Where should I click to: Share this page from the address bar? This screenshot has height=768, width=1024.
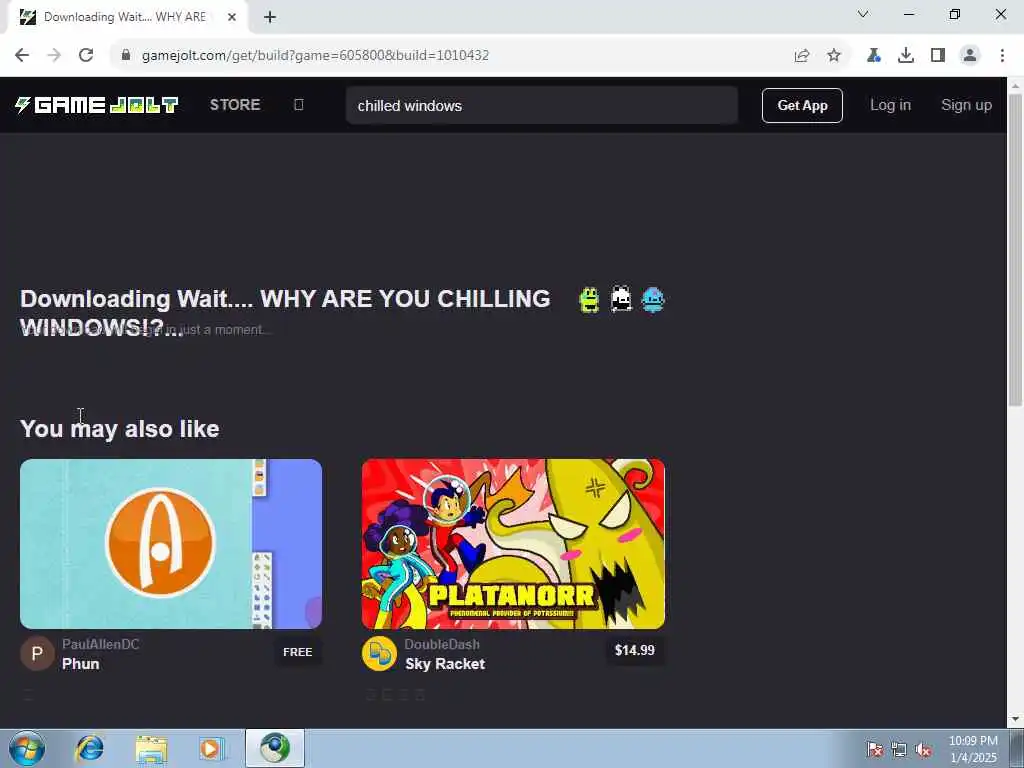[x=802, y=56]
